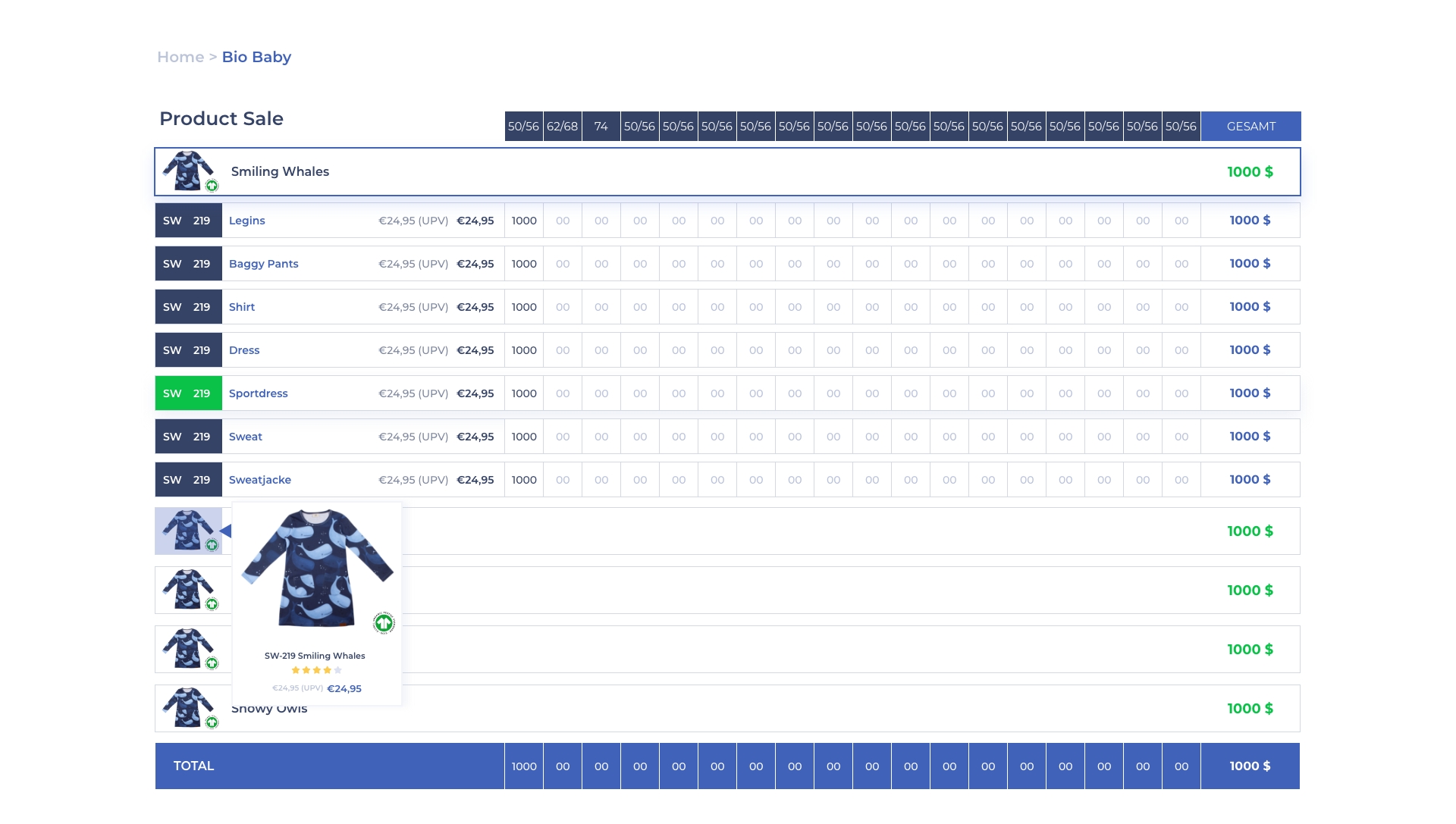Click the green eco badge on popup image

coord(384,623)
